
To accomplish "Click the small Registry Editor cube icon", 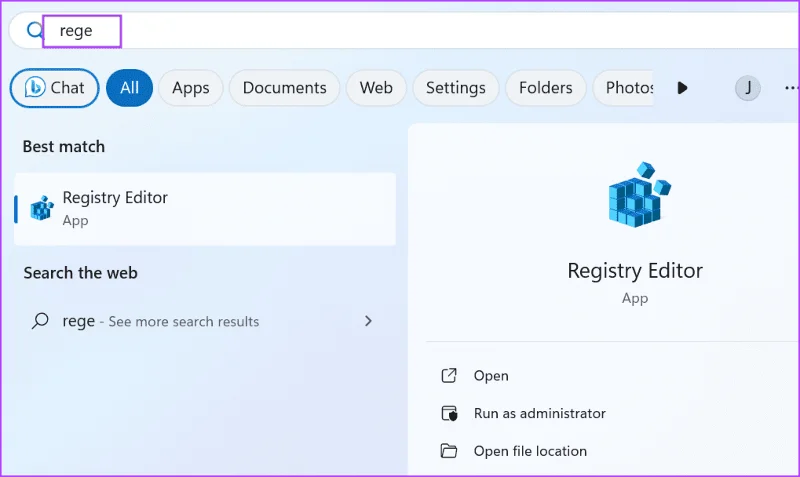I will pyautogui.click(x=42, y=208).
